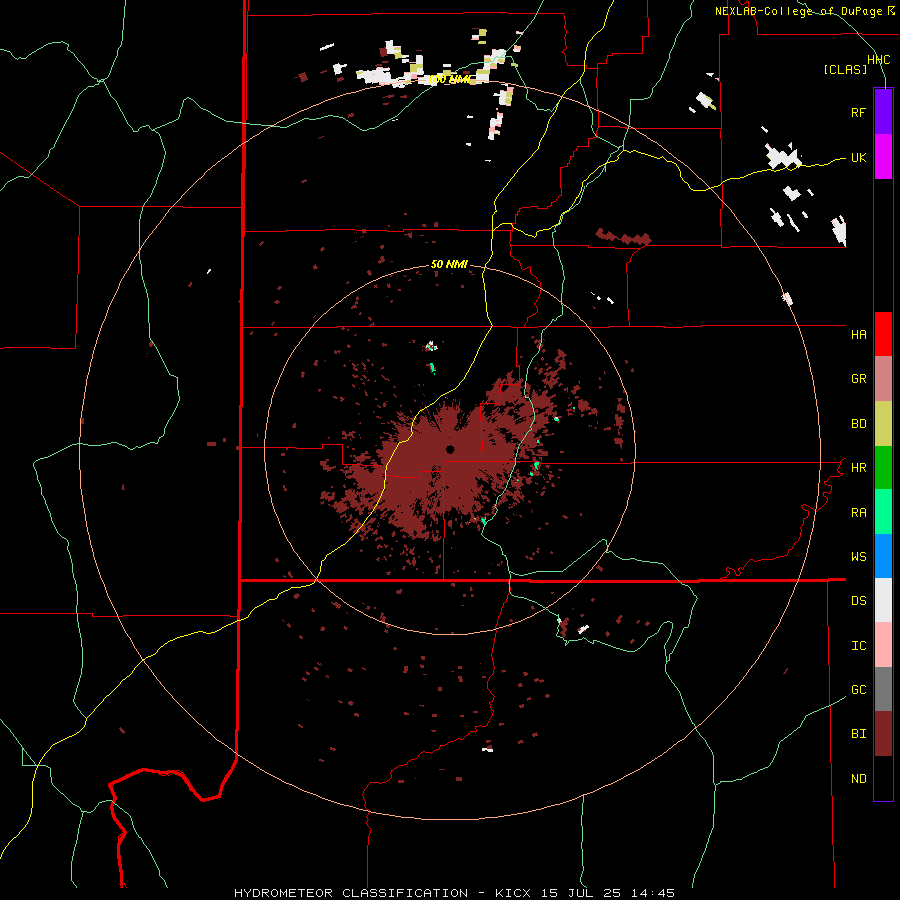Click the DS white legend swatch

click(883, 600)
